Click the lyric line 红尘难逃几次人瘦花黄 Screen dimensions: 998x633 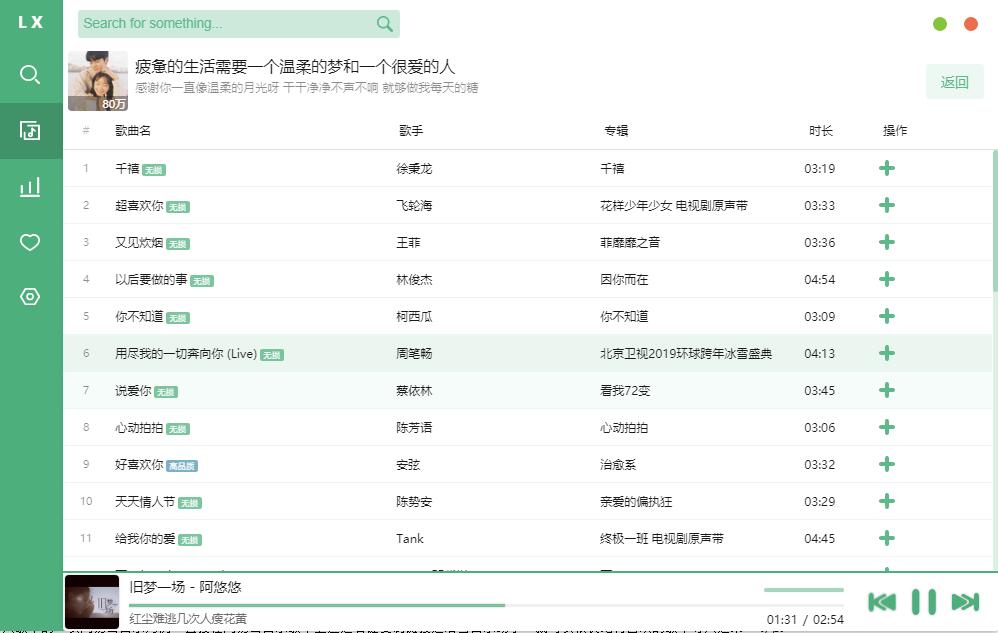click(188, 618)
